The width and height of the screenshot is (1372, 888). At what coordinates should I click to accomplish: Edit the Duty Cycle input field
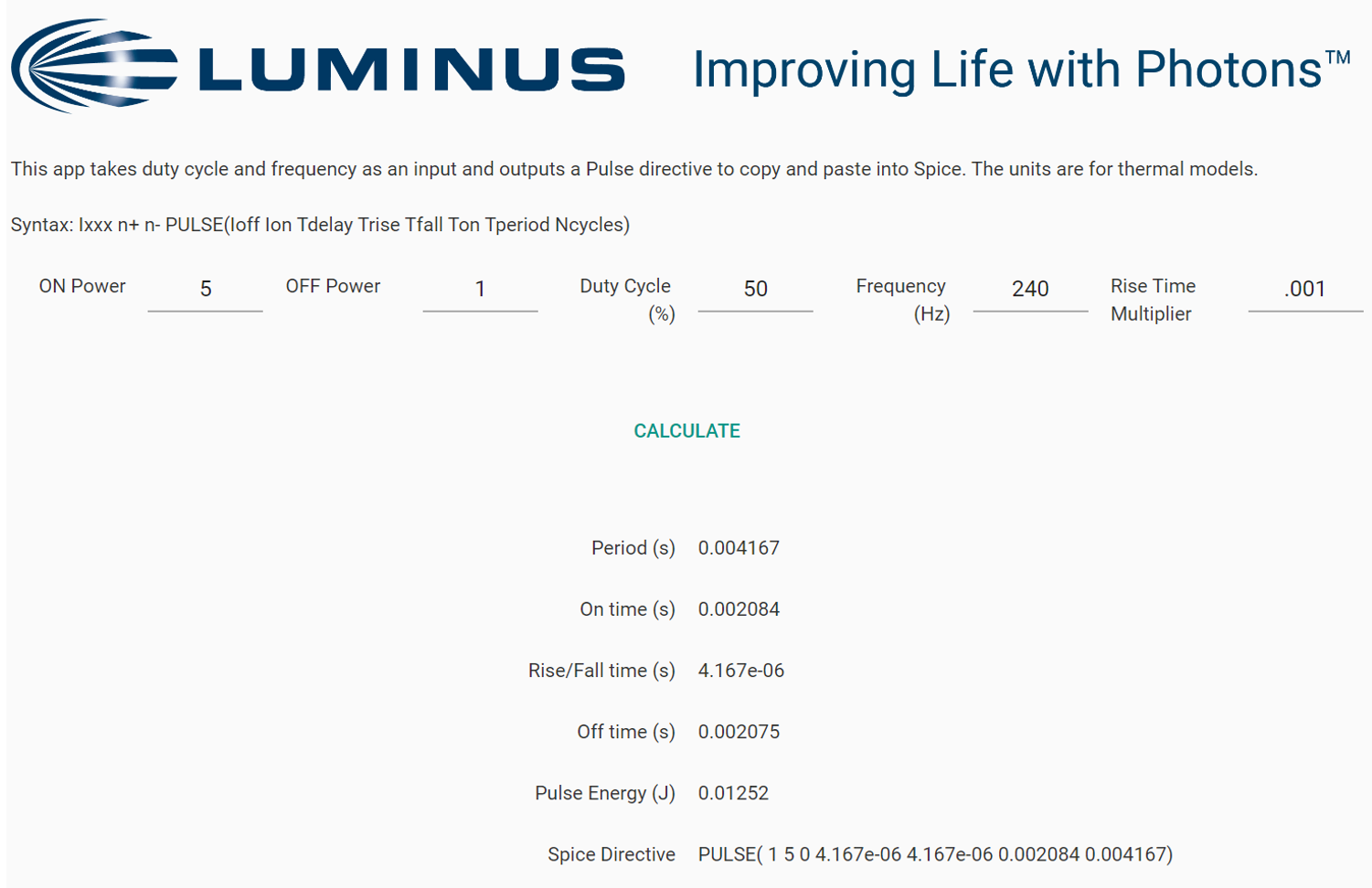(x=755, y=290)
